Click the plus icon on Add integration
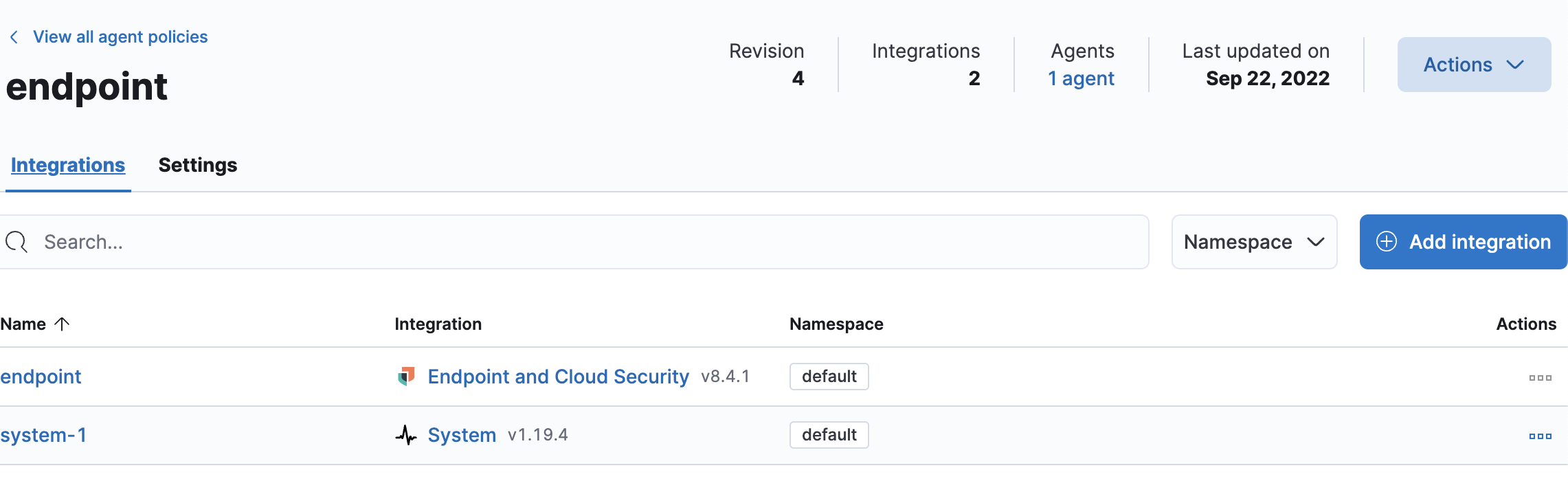Screen dimensions: 1568x503 point(1387,242)
